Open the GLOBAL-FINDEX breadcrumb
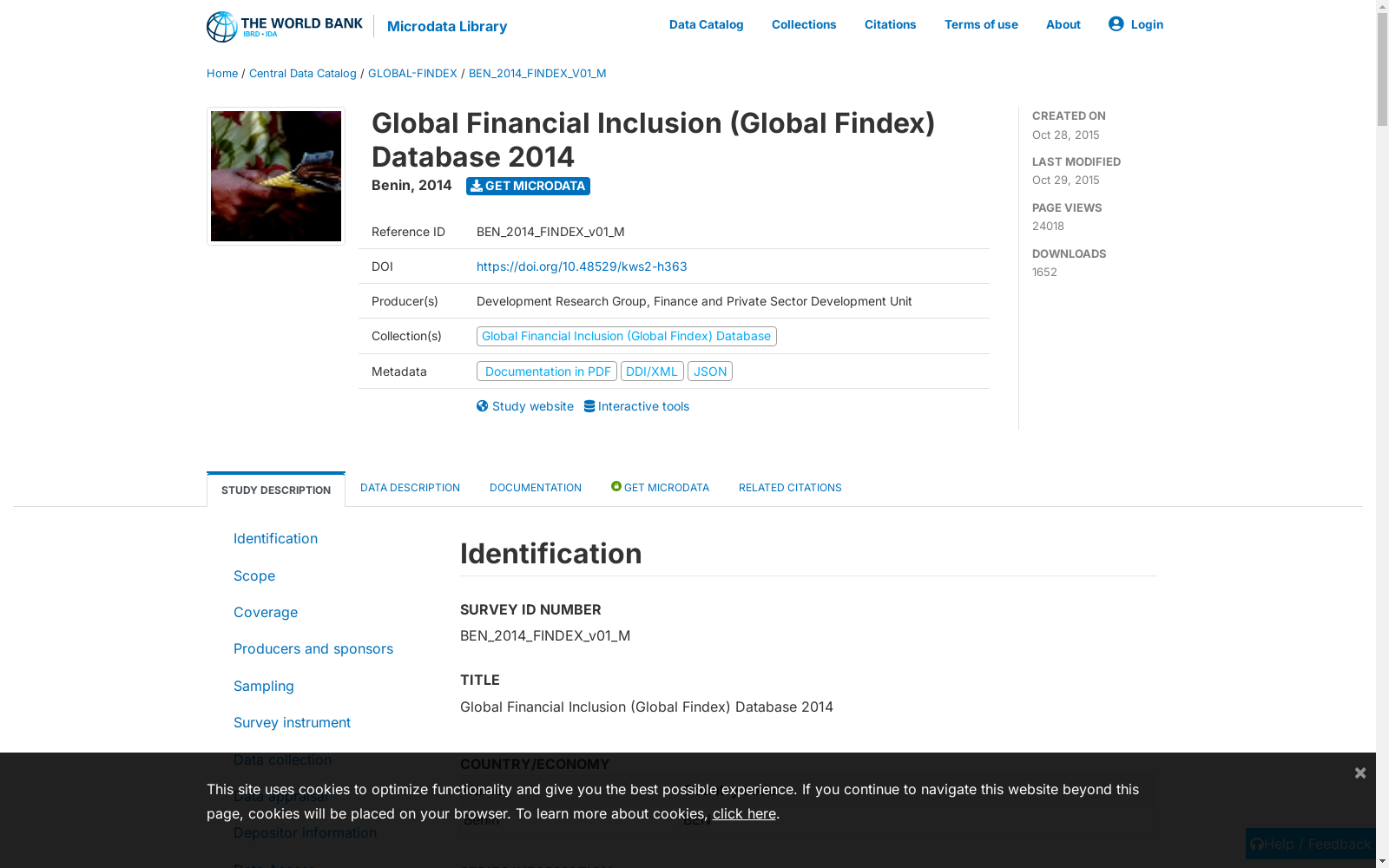The image size is (1389, 868). [x=412, y=73]
